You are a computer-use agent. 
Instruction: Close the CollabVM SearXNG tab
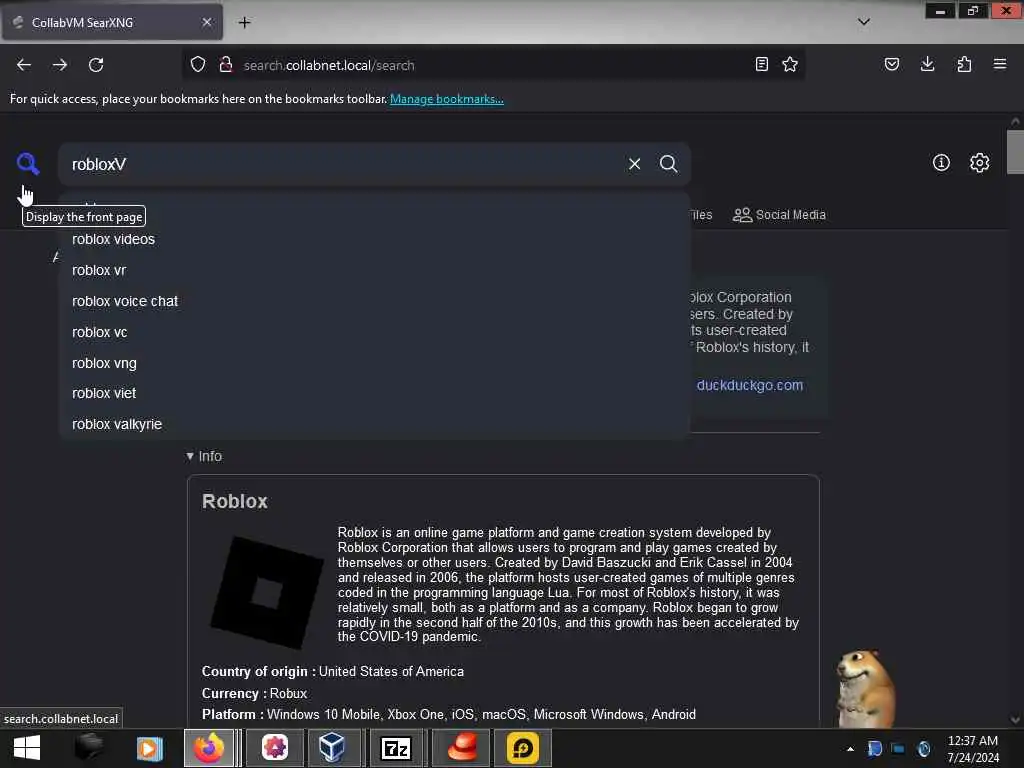point(207,22)
